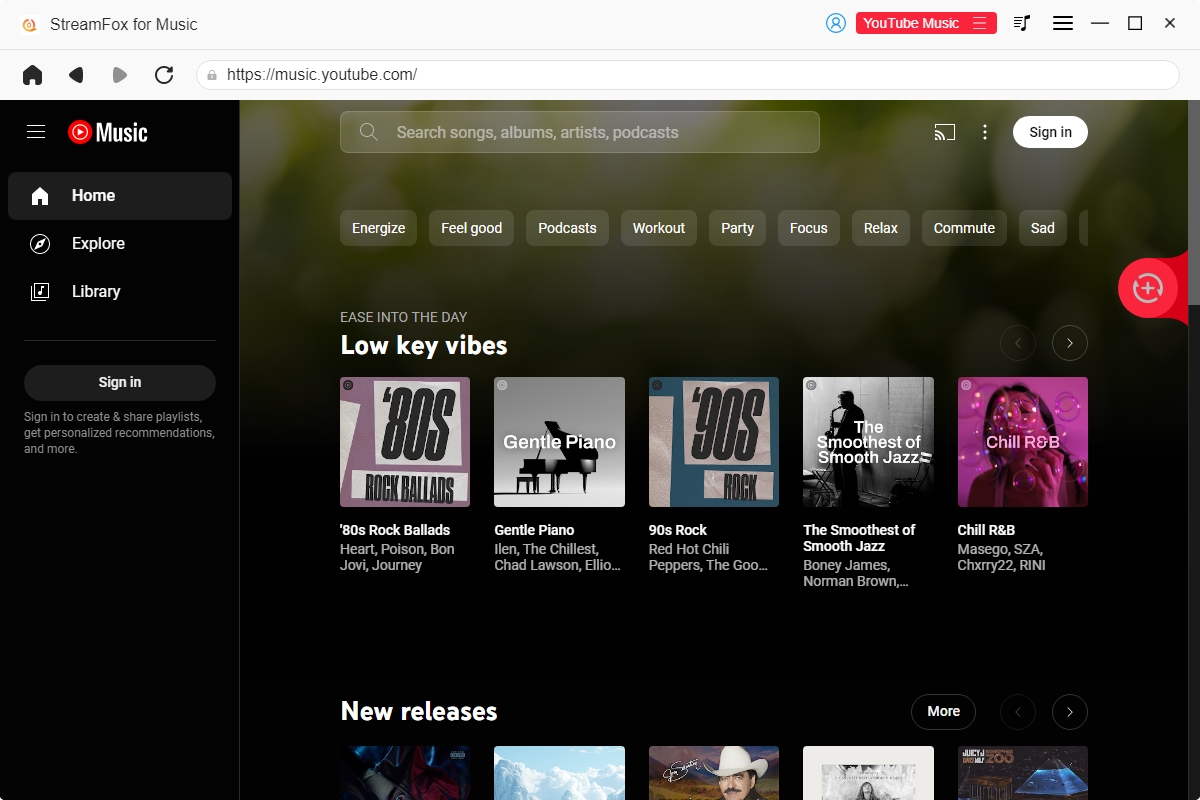Screen dimensions: 1200x800
Task: Click The Smoothest of Smooth Jazz title
Action: pos(859,538)
